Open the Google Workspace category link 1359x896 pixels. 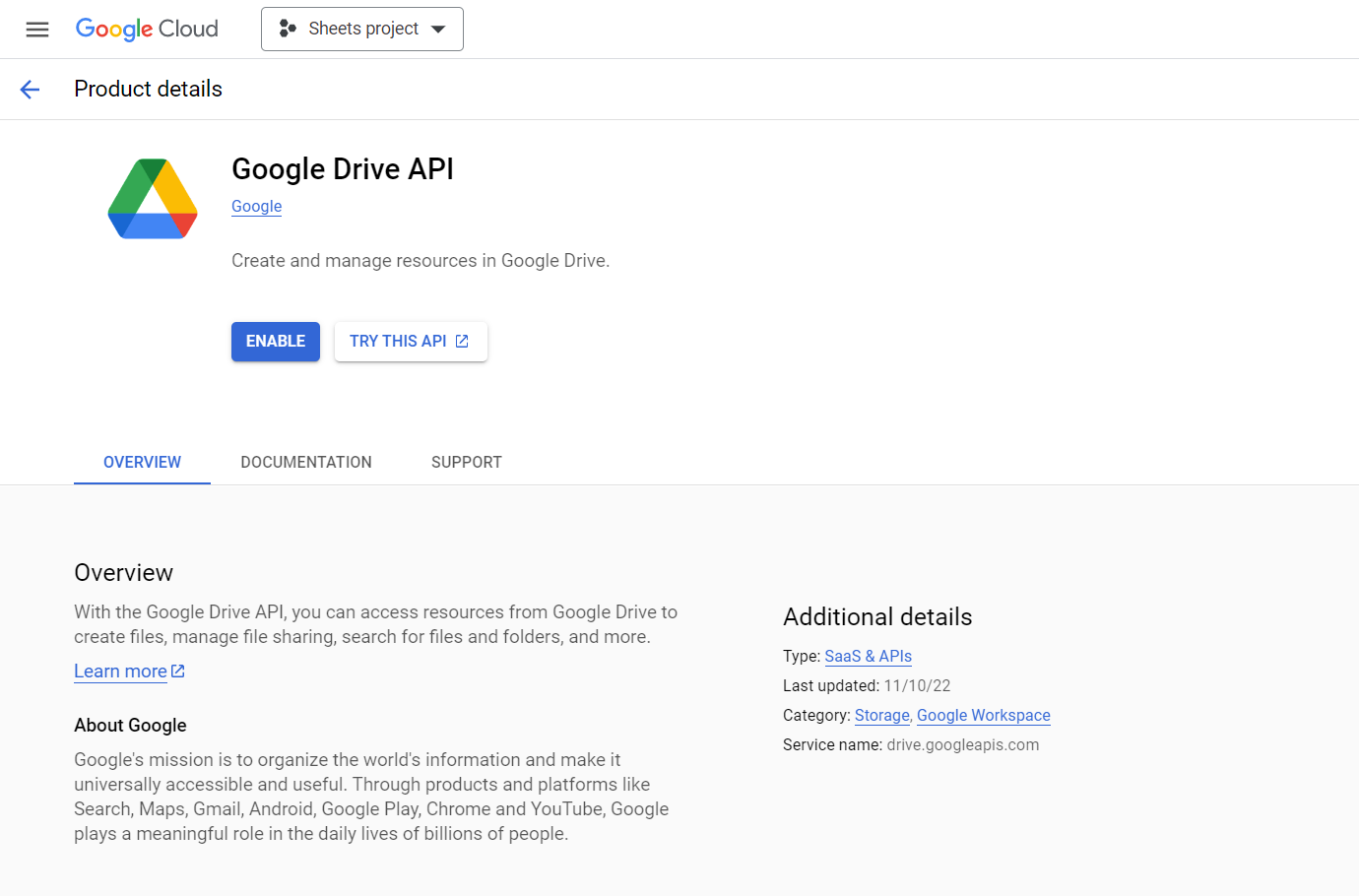(x=983, y=715)
